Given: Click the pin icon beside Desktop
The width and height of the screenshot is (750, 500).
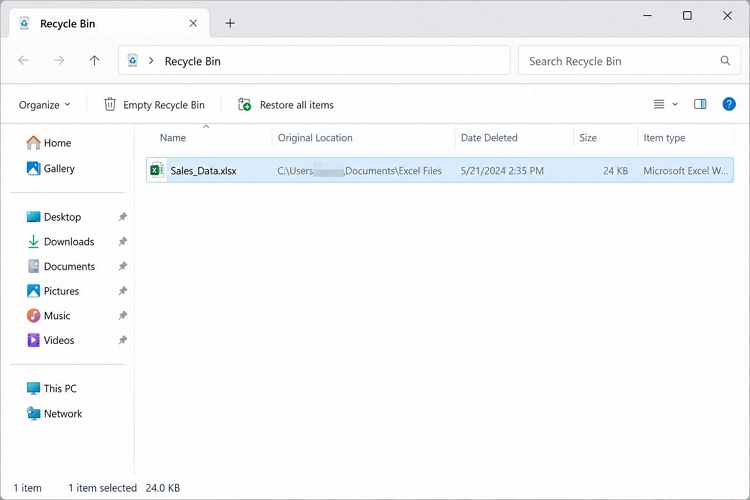Looking at the screenshot, I should tap(122, 217).
